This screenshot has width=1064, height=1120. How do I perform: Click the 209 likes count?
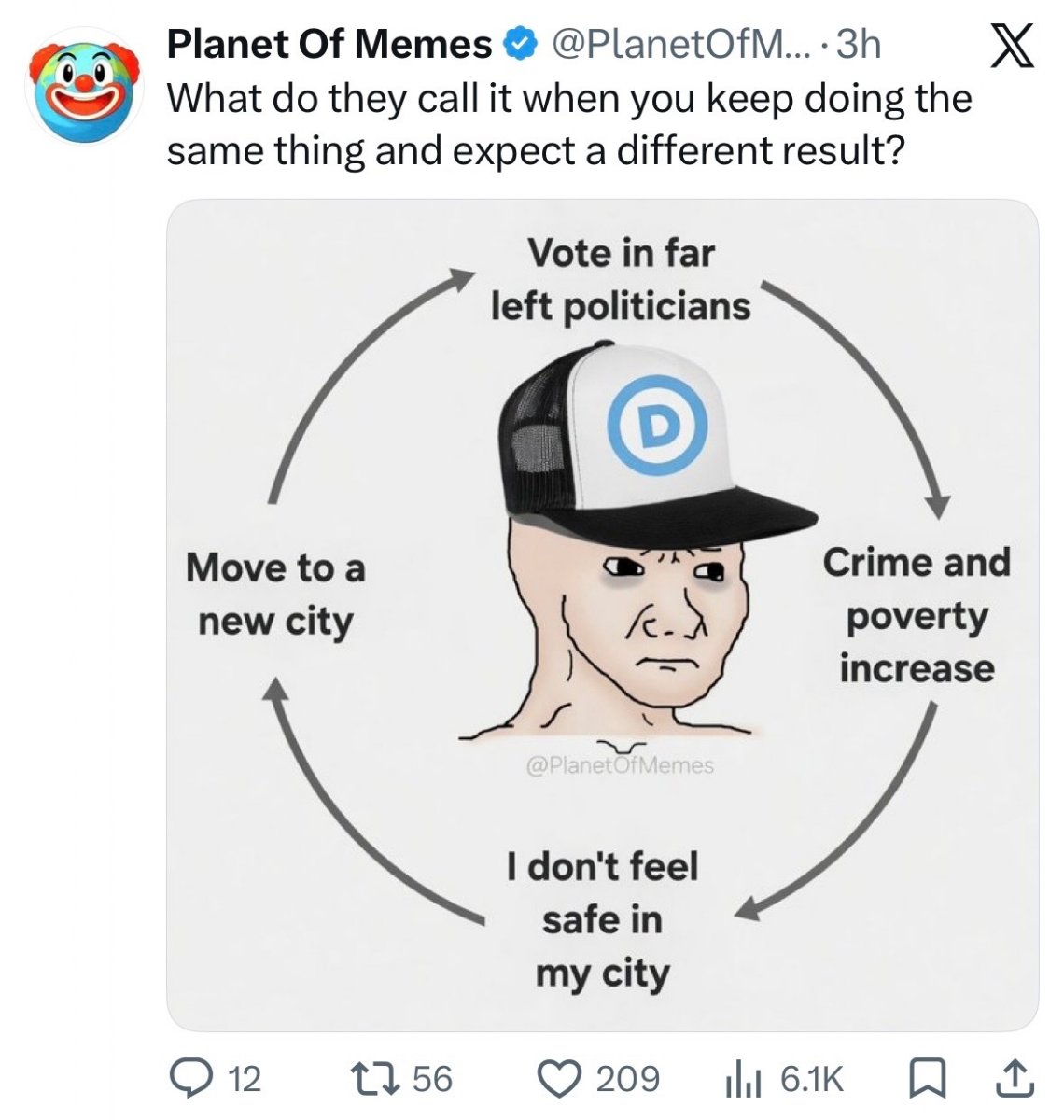[628, 1080]
